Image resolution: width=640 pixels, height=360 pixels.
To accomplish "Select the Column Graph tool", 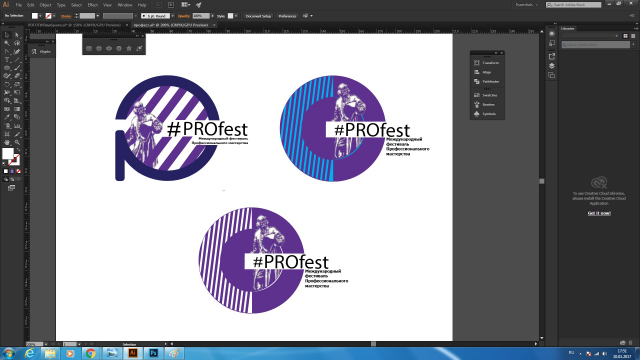I will pyautogui.click(x=17, y=126).
